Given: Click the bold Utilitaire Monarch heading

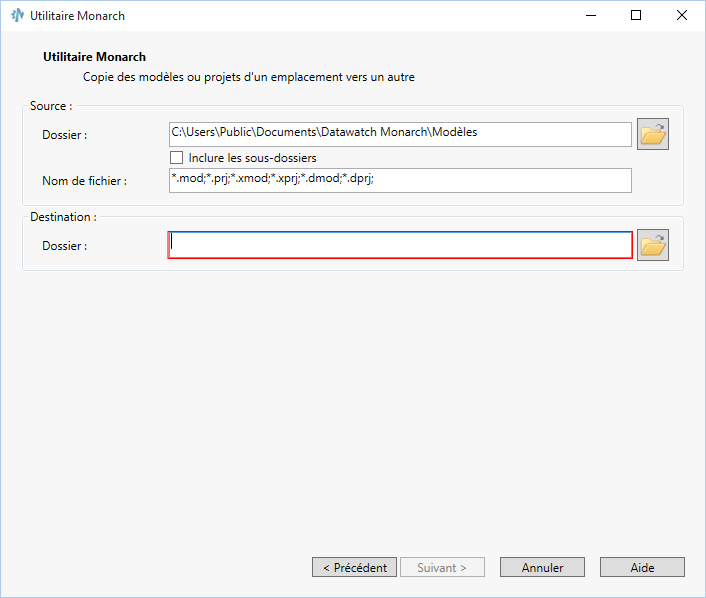Looking at the screenshot, I should coord(95,57).
